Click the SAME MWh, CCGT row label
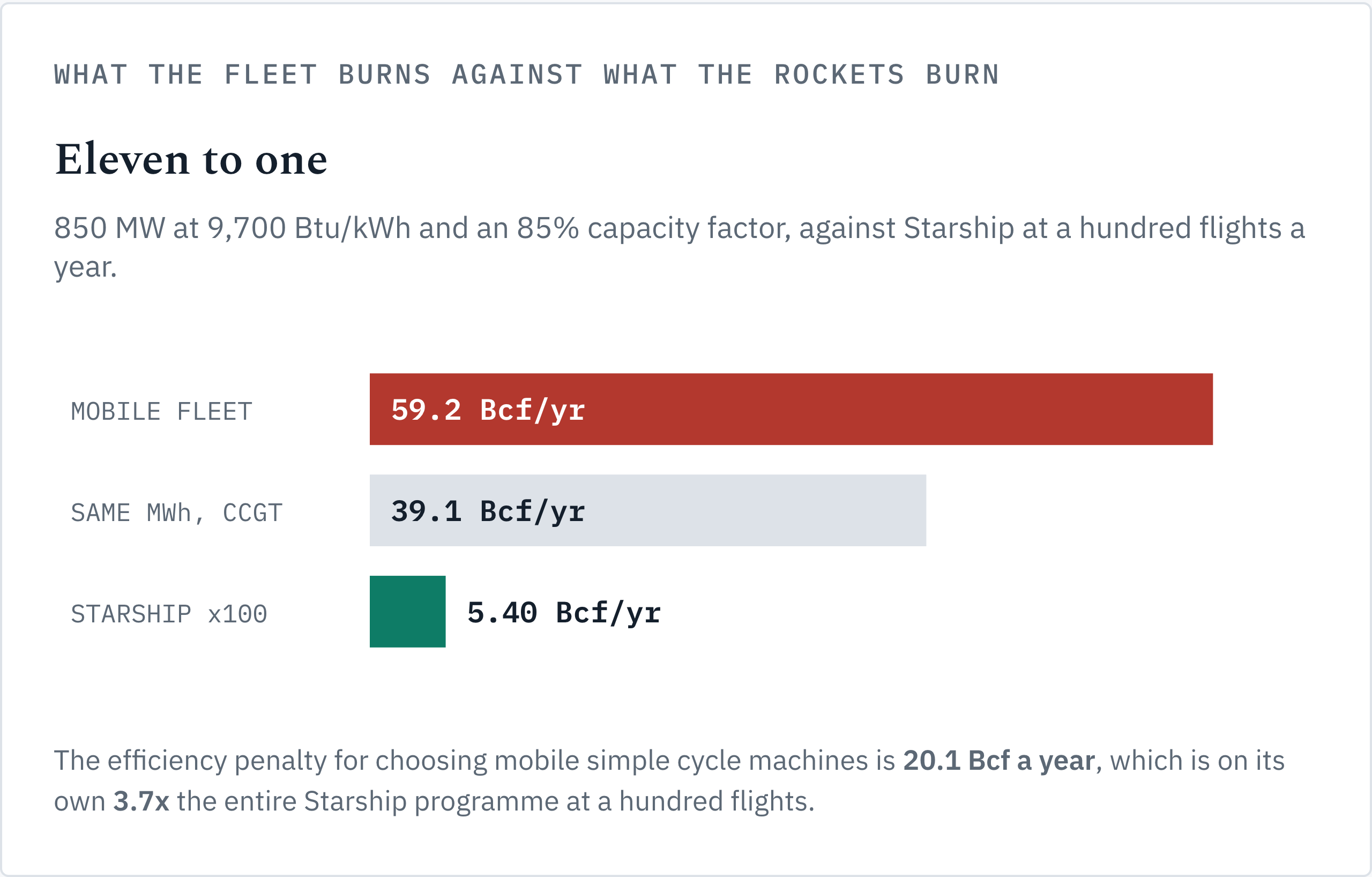 point(177,513)
